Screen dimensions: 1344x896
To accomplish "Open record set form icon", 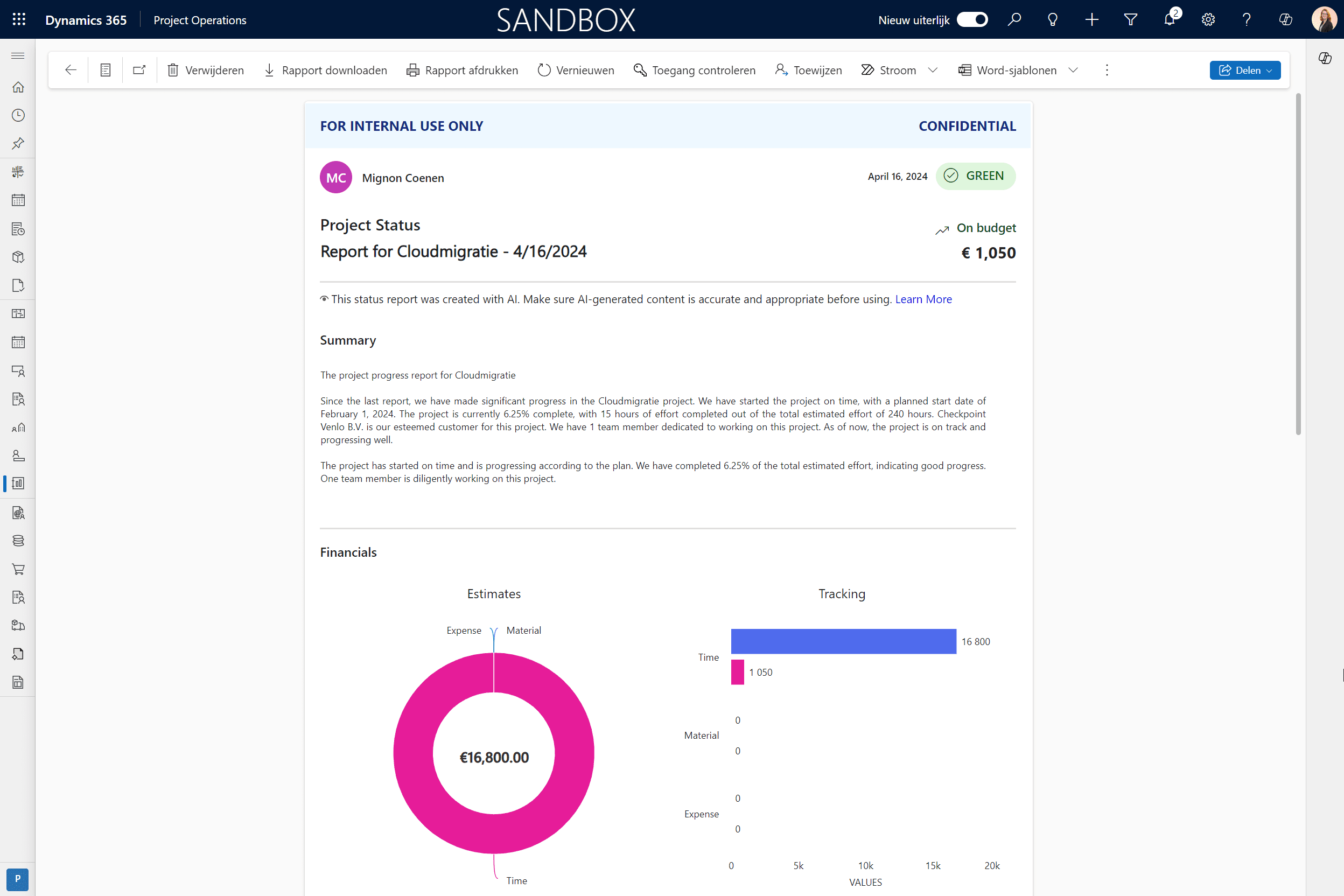I will (105, 69).
